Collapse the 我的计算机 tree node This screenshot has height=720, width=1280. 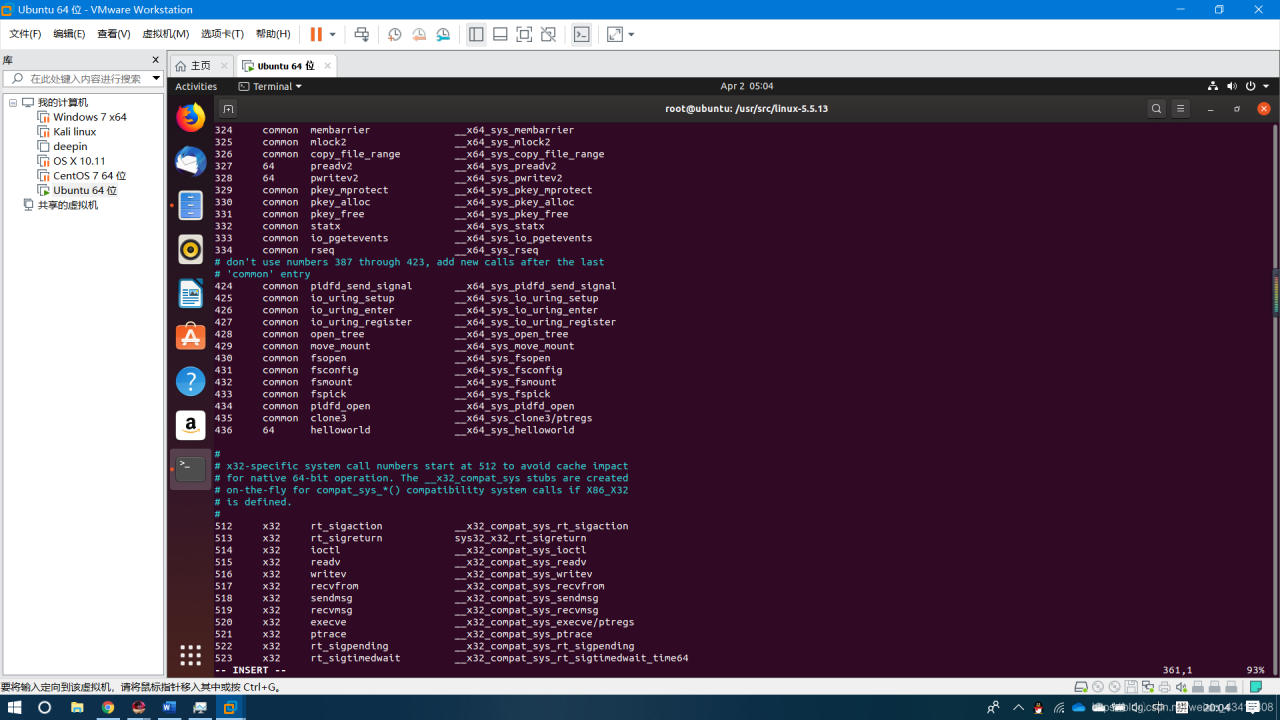(13, 103)
